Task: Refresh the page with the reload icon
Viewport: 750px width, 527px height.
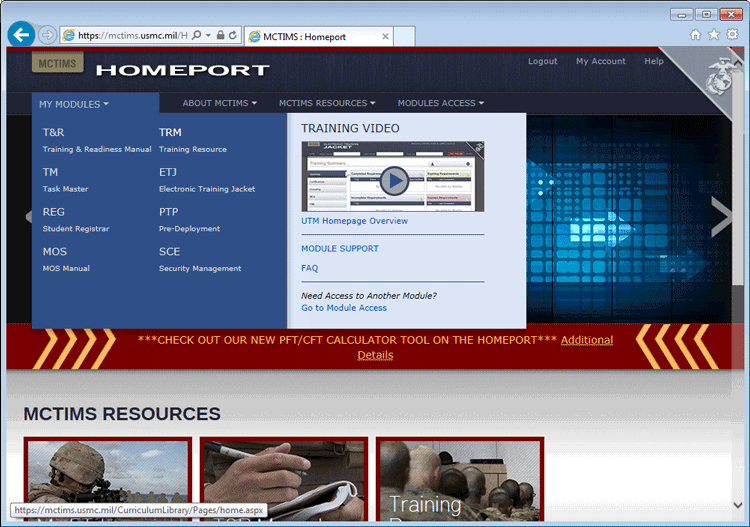Action: (233, 35)
